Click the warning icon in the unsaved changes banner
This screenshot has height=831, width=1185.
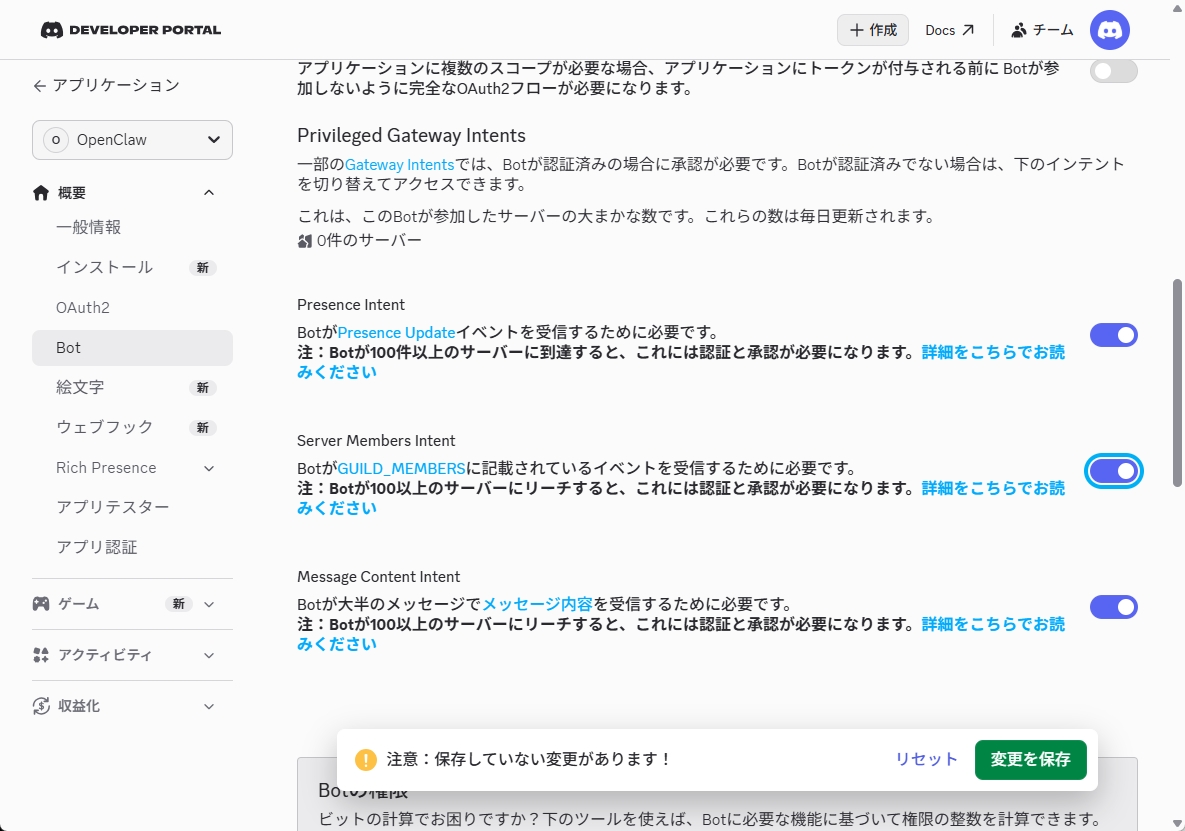[365, 759]
